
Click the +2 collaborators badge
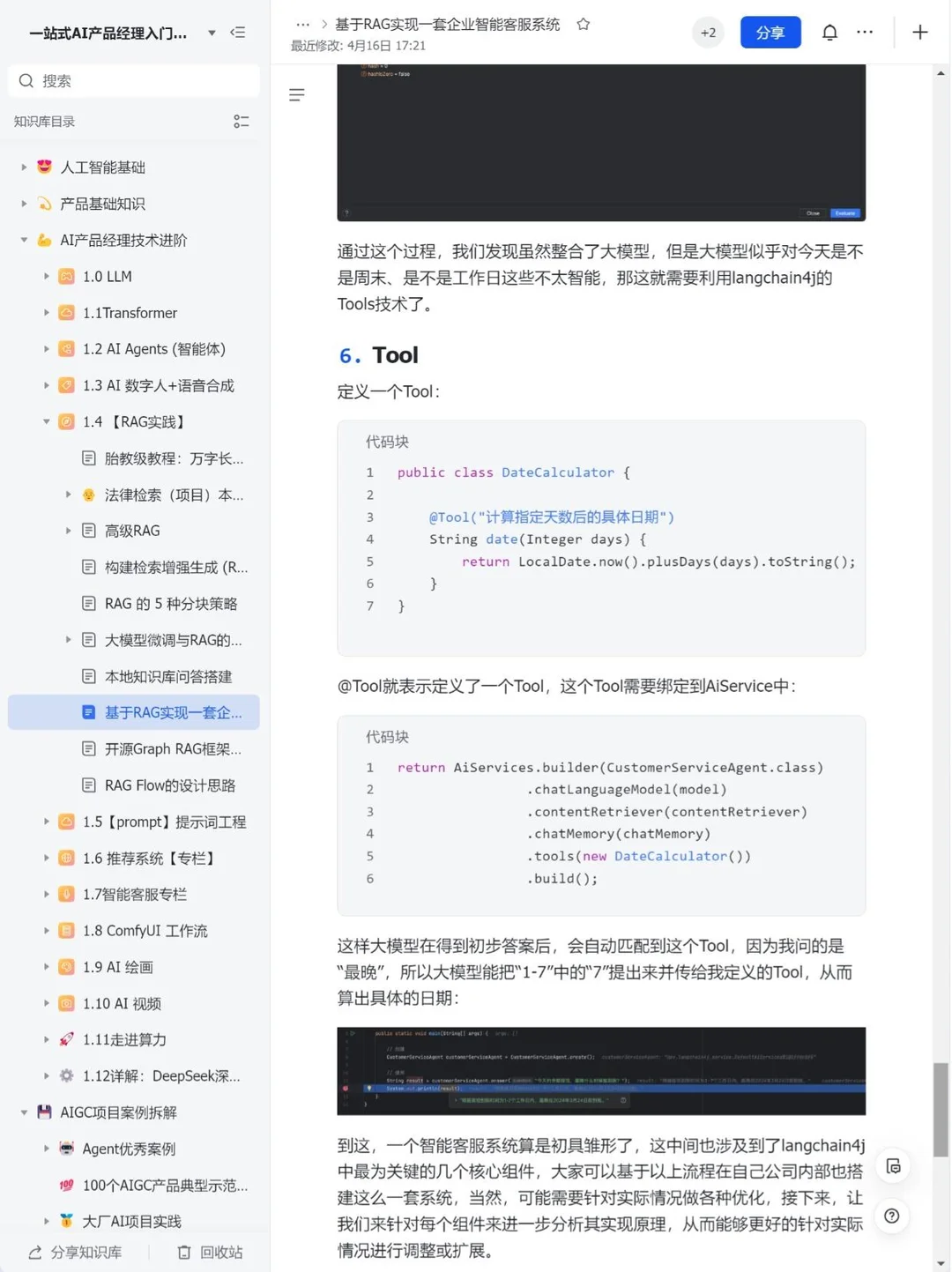point(708,33)
